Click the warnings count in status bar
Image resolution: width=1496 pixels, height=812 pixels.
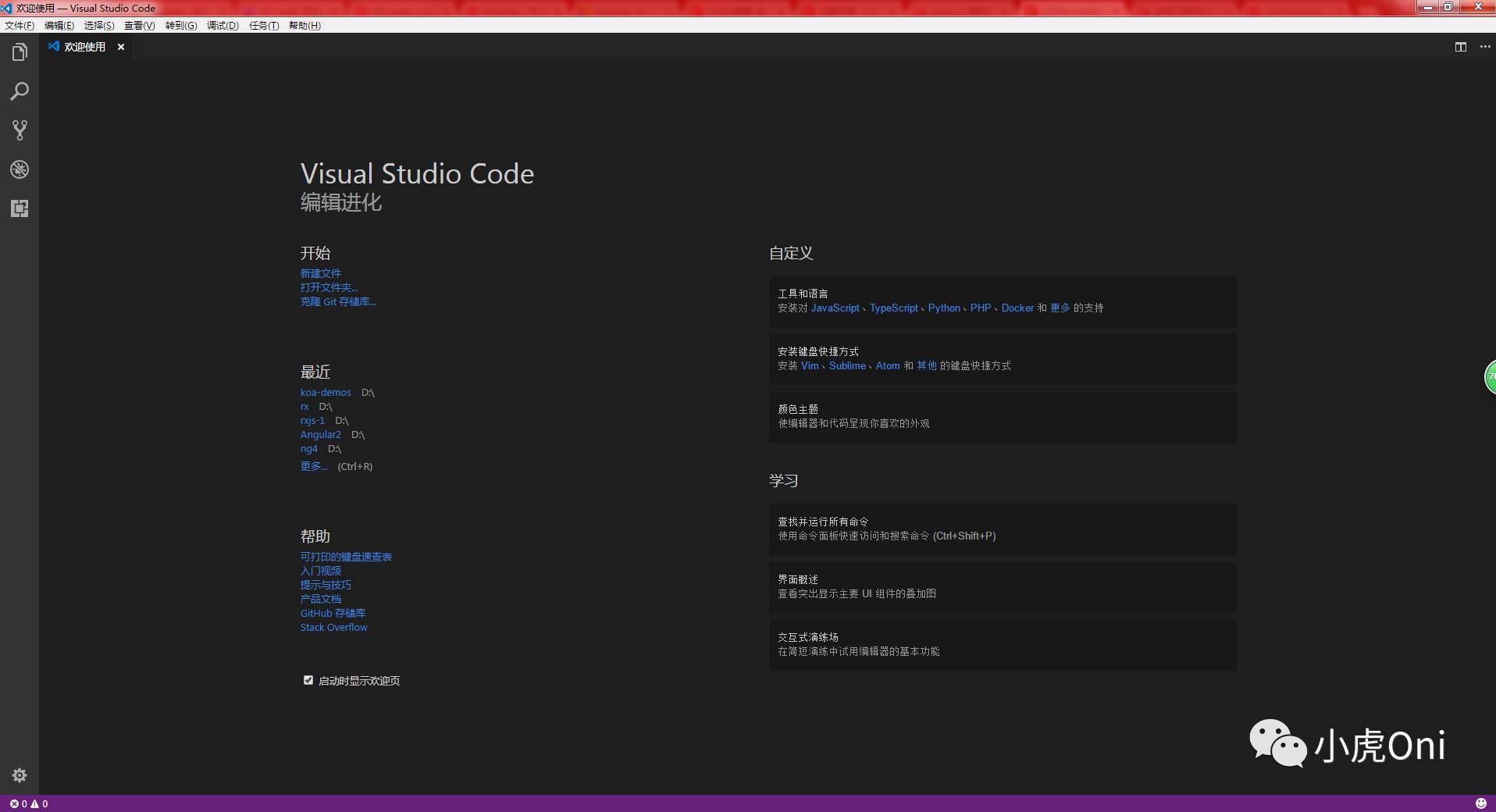tap(39, 803)
